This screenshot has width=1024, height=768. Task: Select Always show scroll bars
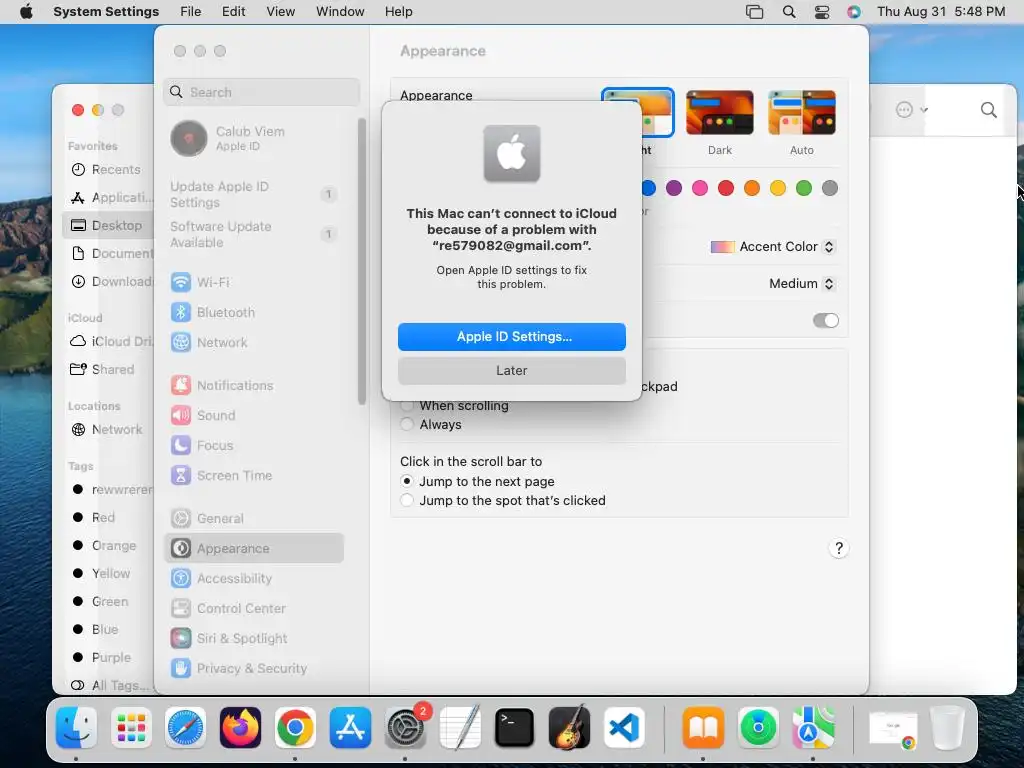(407, 424)
